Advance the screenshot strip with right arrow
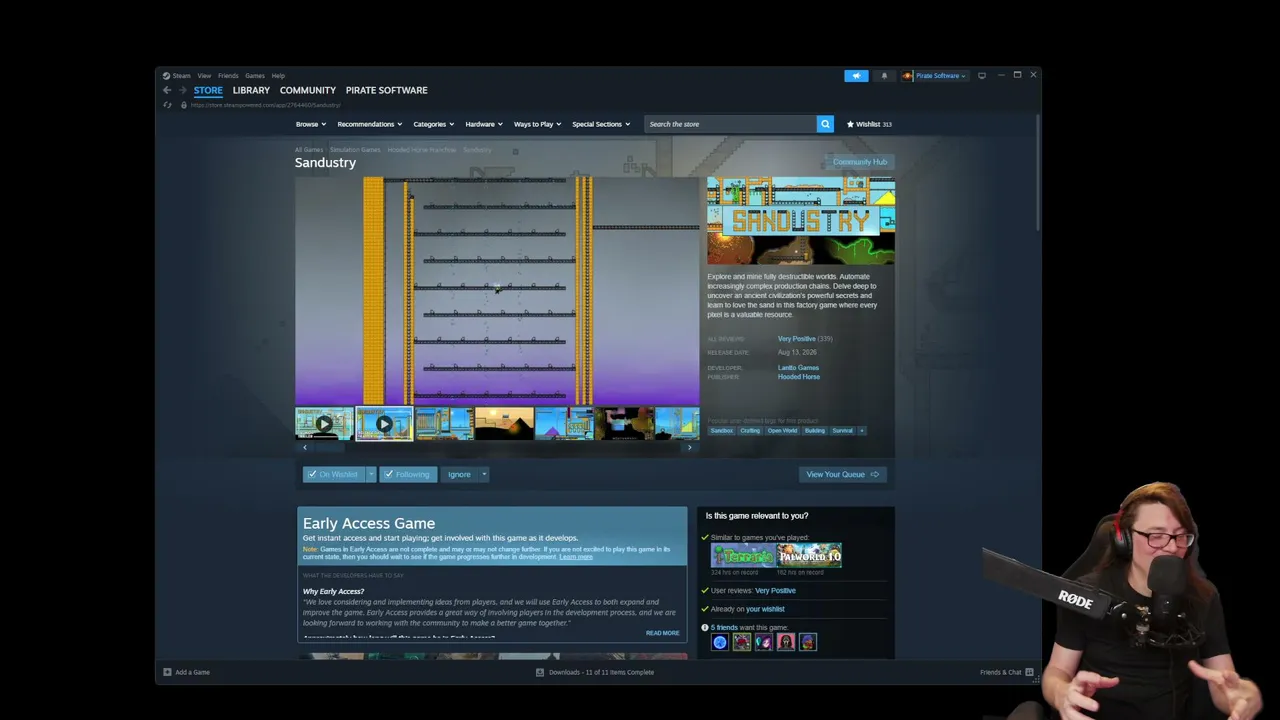This screenshot has height=720, width=1280. pos(689,447)
